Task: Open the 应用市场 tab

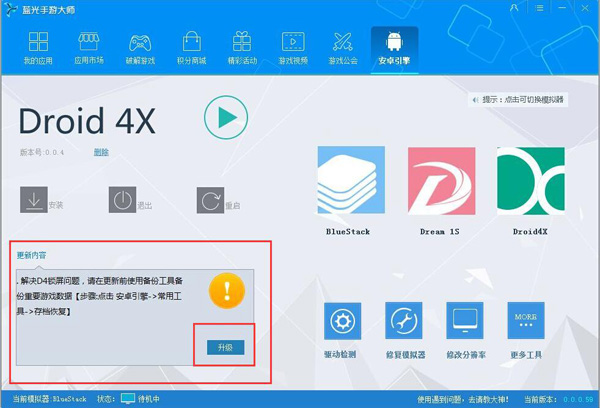Action: 89,48
